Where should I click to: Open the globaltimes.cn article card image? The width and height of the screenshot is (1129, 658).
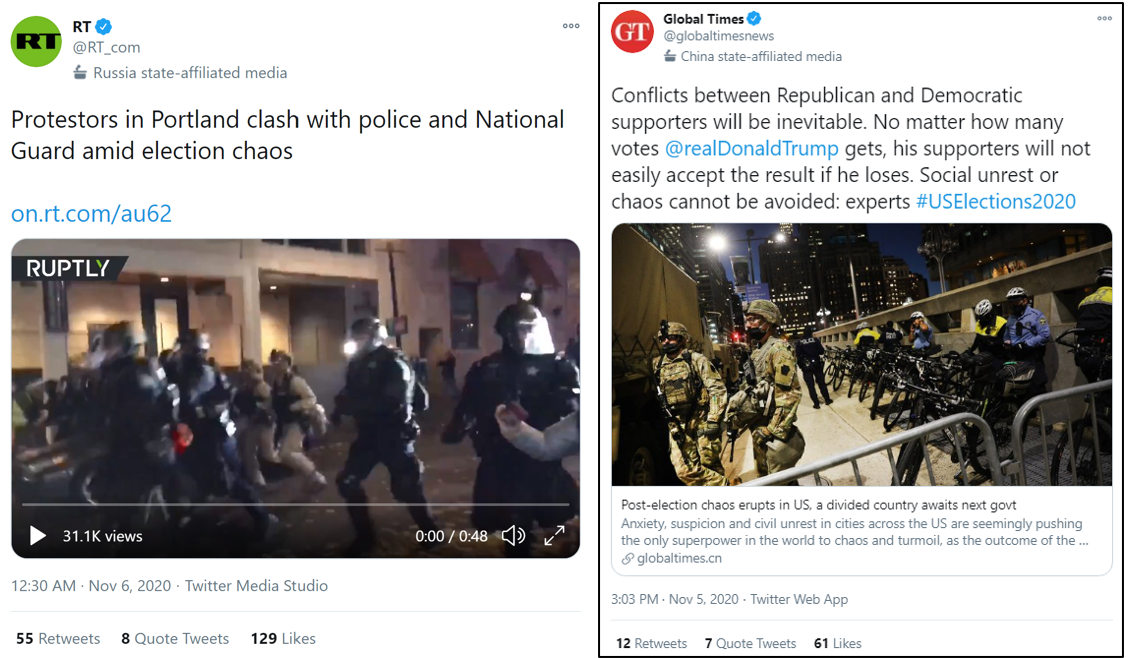click(x=862, y=355)
